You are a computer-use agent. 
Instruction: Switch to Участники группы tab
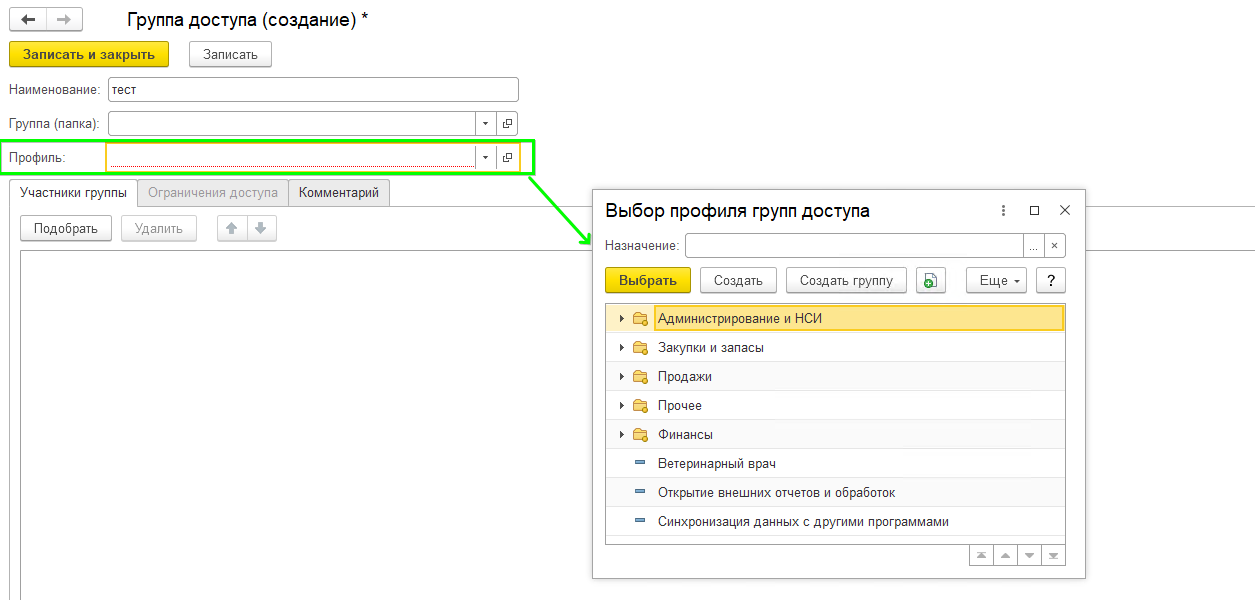[x=73, y=193]
